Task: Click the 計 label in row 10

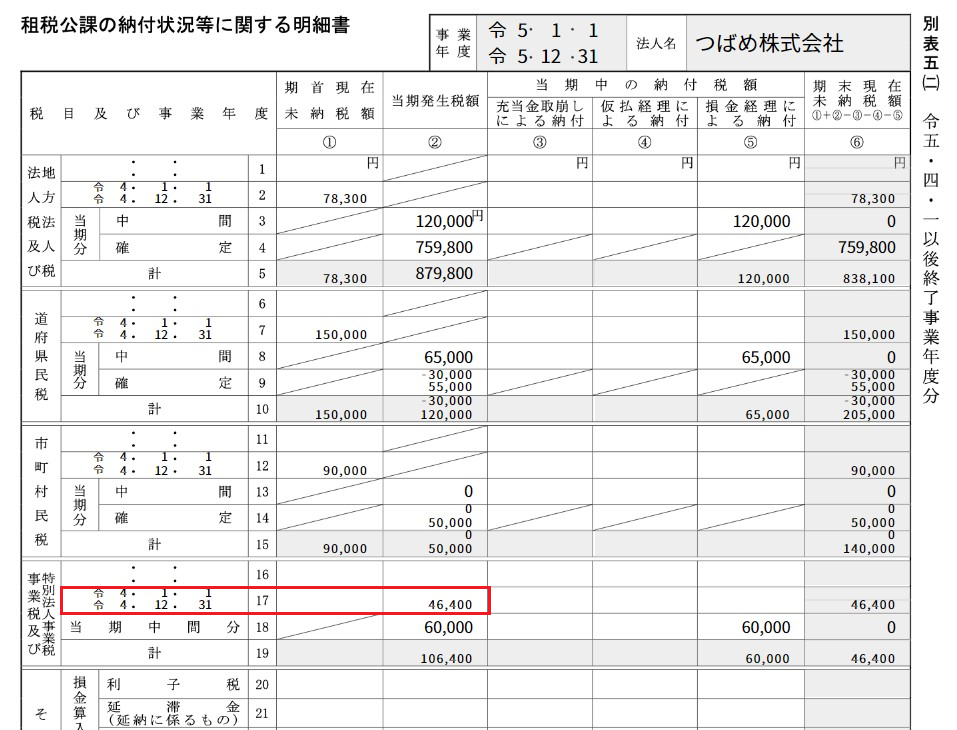Action: click(x=154, y=409)
